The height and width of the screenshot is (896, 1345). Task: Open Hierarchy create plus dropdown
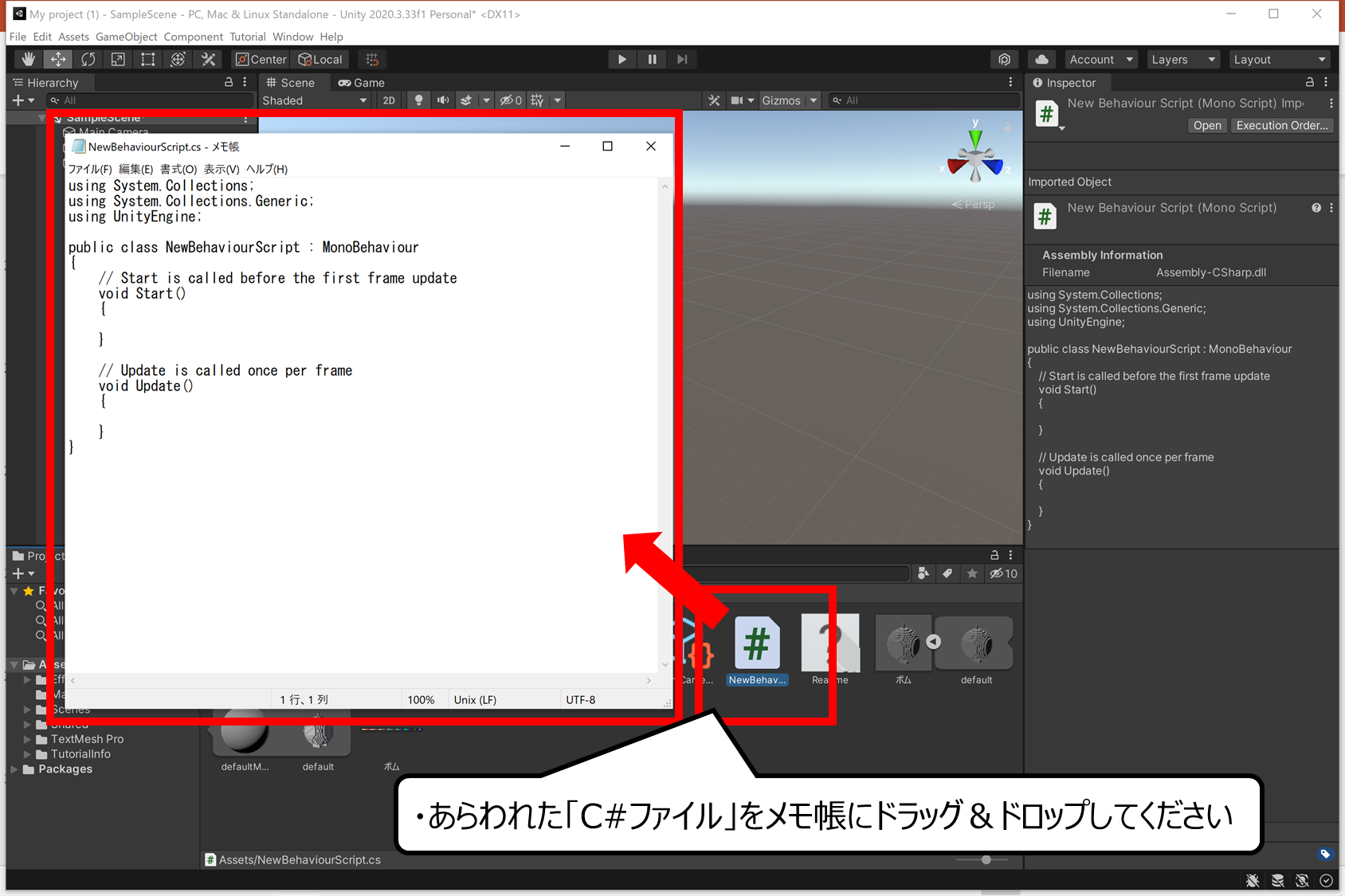click(x=23, y=100)
